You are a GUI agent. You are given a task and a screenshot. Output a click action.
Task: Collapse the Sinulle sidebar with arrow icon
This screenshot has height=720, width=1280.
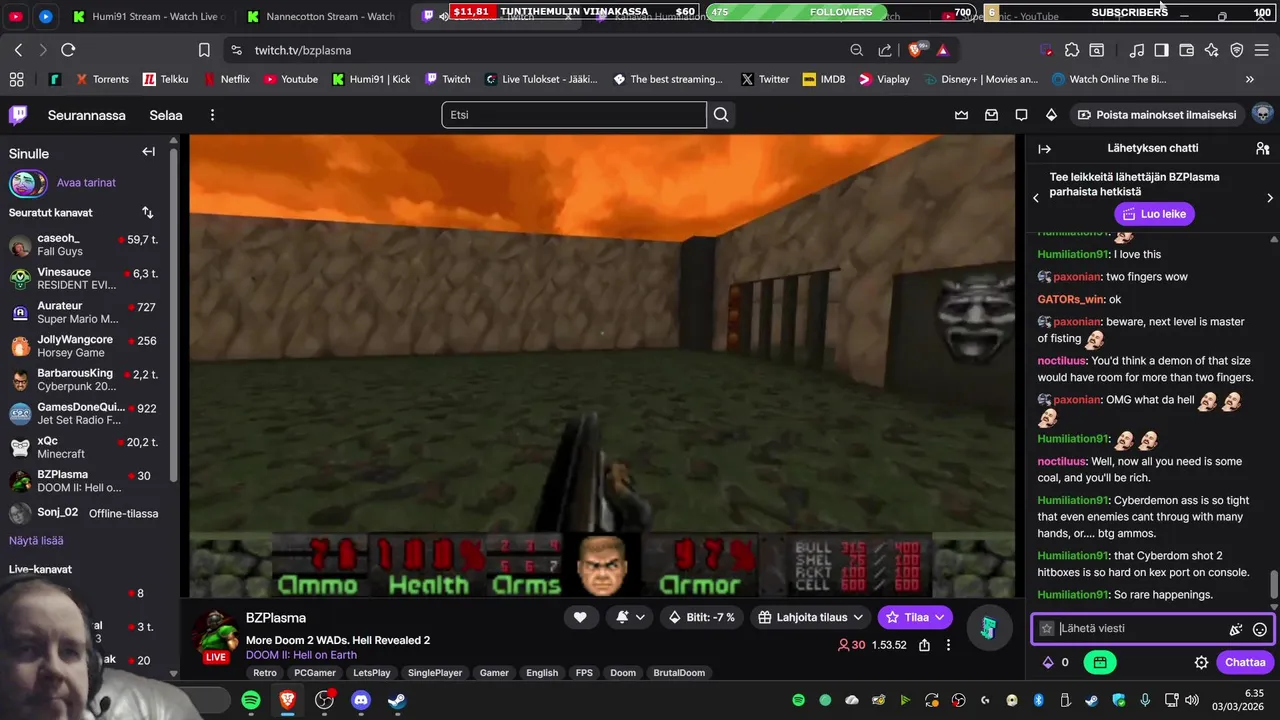click(148, 152)
